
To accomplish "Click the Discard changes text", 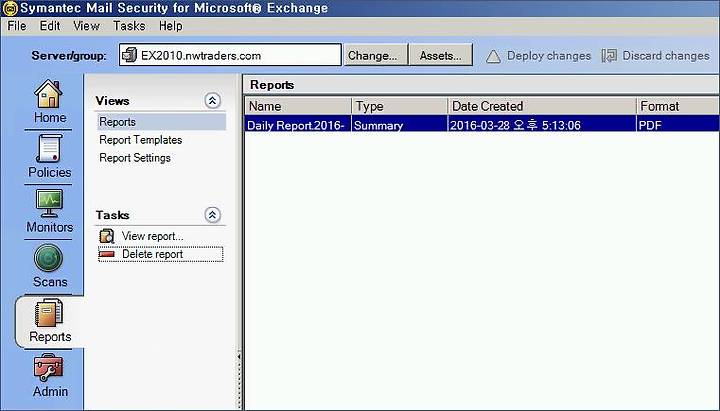I will pyautogui.click(x=666, y=56).
